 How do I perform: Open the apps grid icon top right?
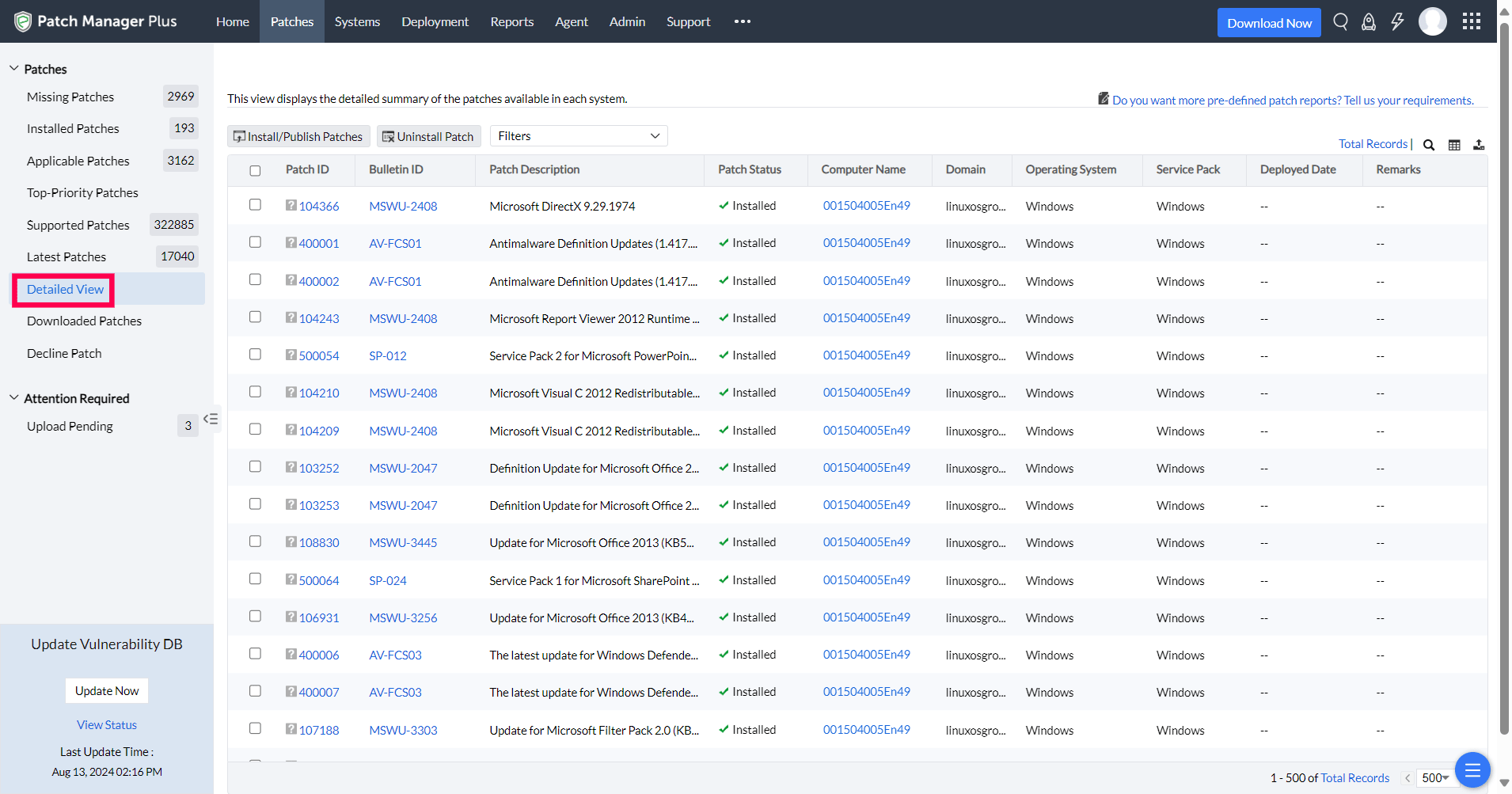coord(1472,21)
